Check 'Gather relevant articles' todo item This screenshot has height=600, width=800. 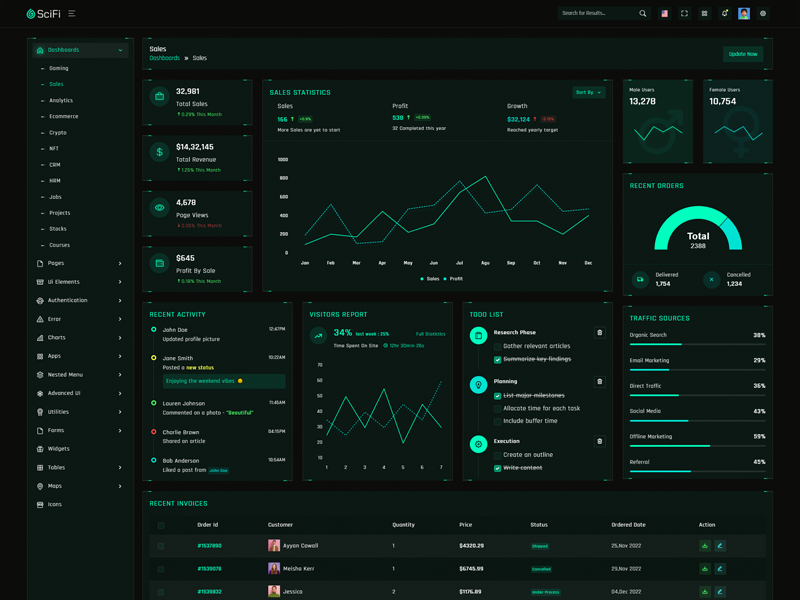497,347
